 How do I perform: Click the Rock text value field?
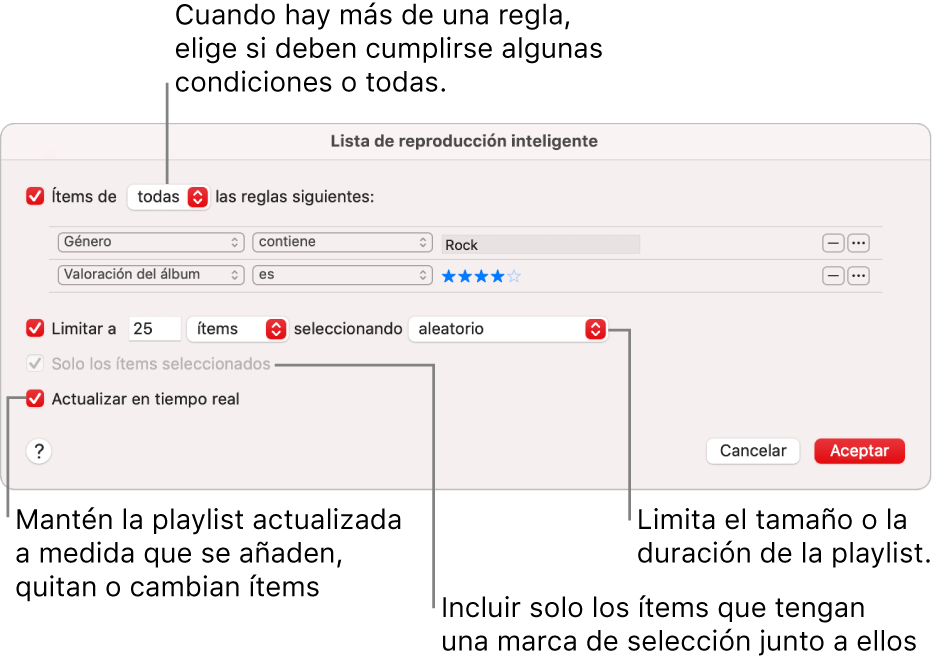coord(540,242)
